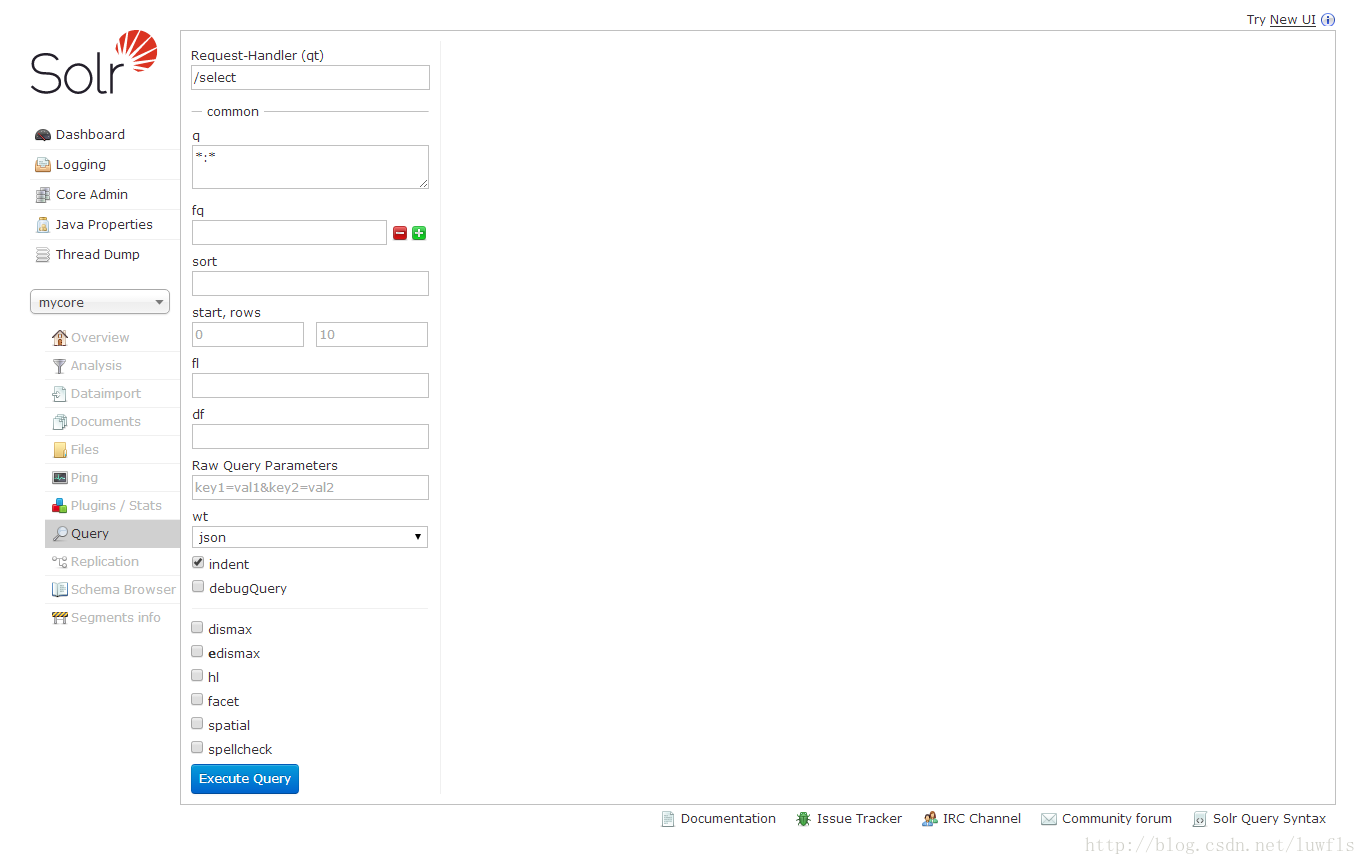
Task: Click the start value field showing 0
Action: click(x=248, y=335)
